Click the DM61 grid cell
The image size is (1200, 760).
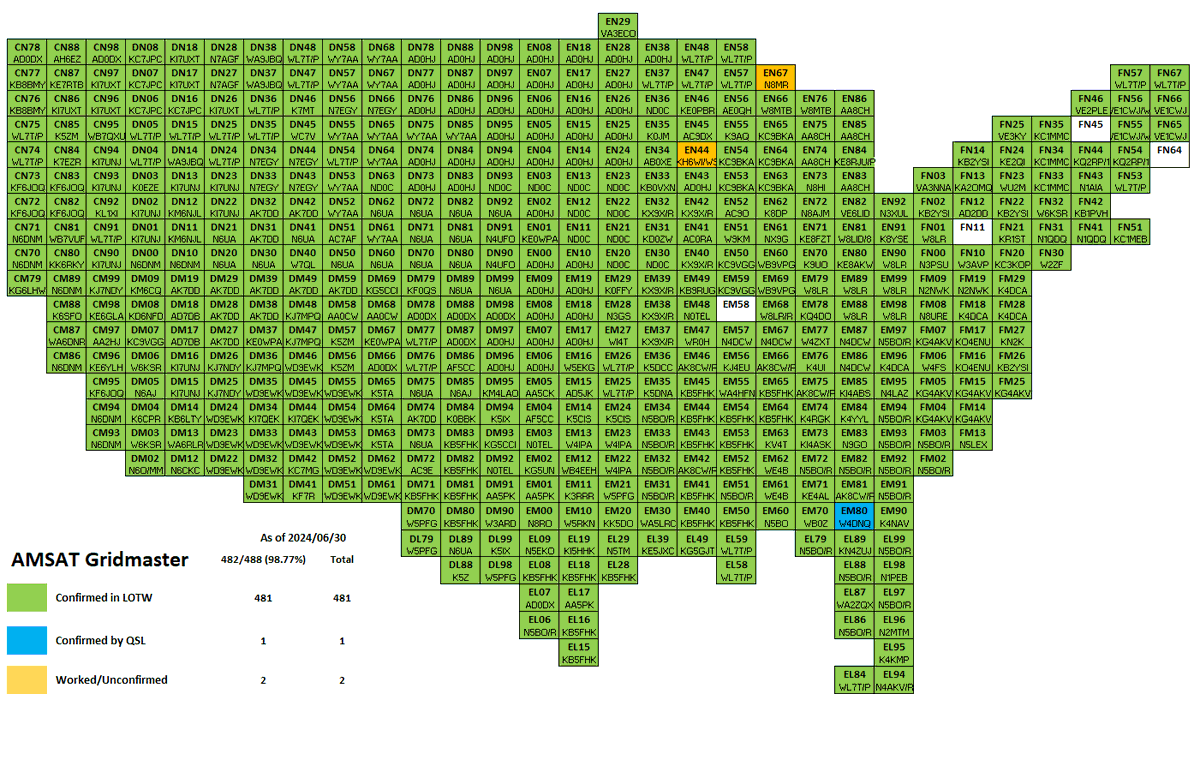(382, 491)
